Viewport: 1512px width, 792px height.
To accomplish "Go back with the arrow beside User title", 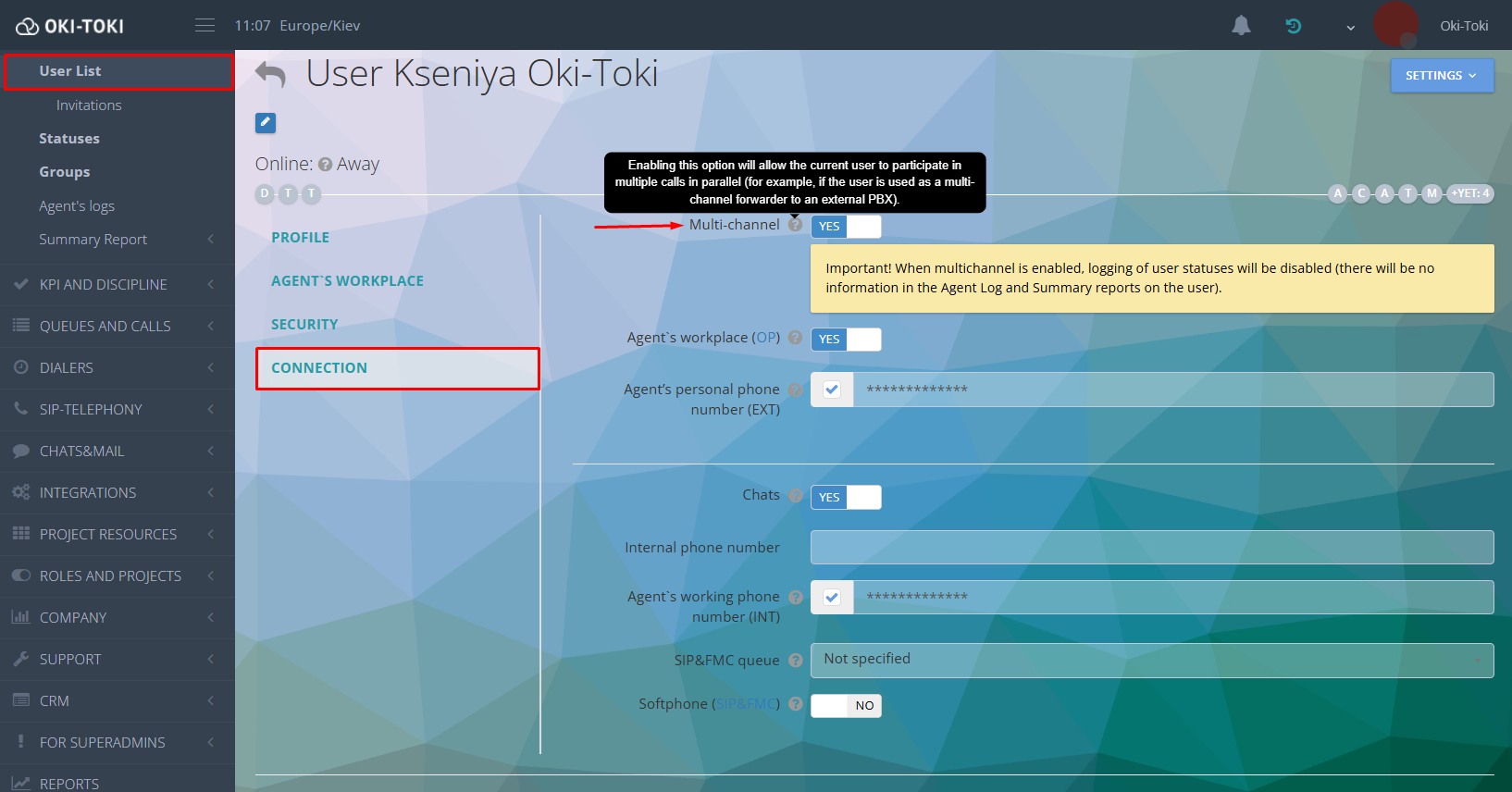I will (x=270, y=74).
